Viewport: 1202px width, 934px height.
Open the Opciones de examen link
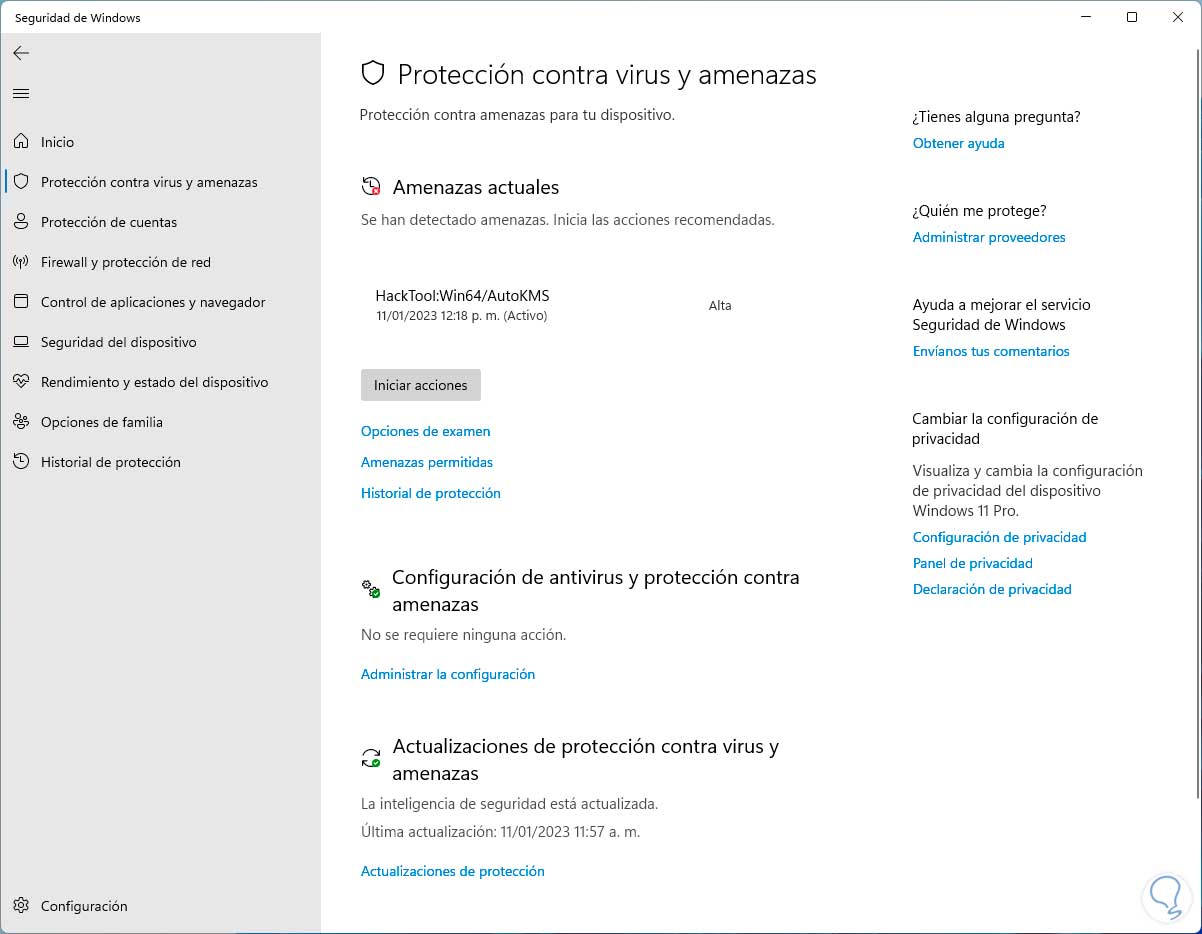pos(425,431)
